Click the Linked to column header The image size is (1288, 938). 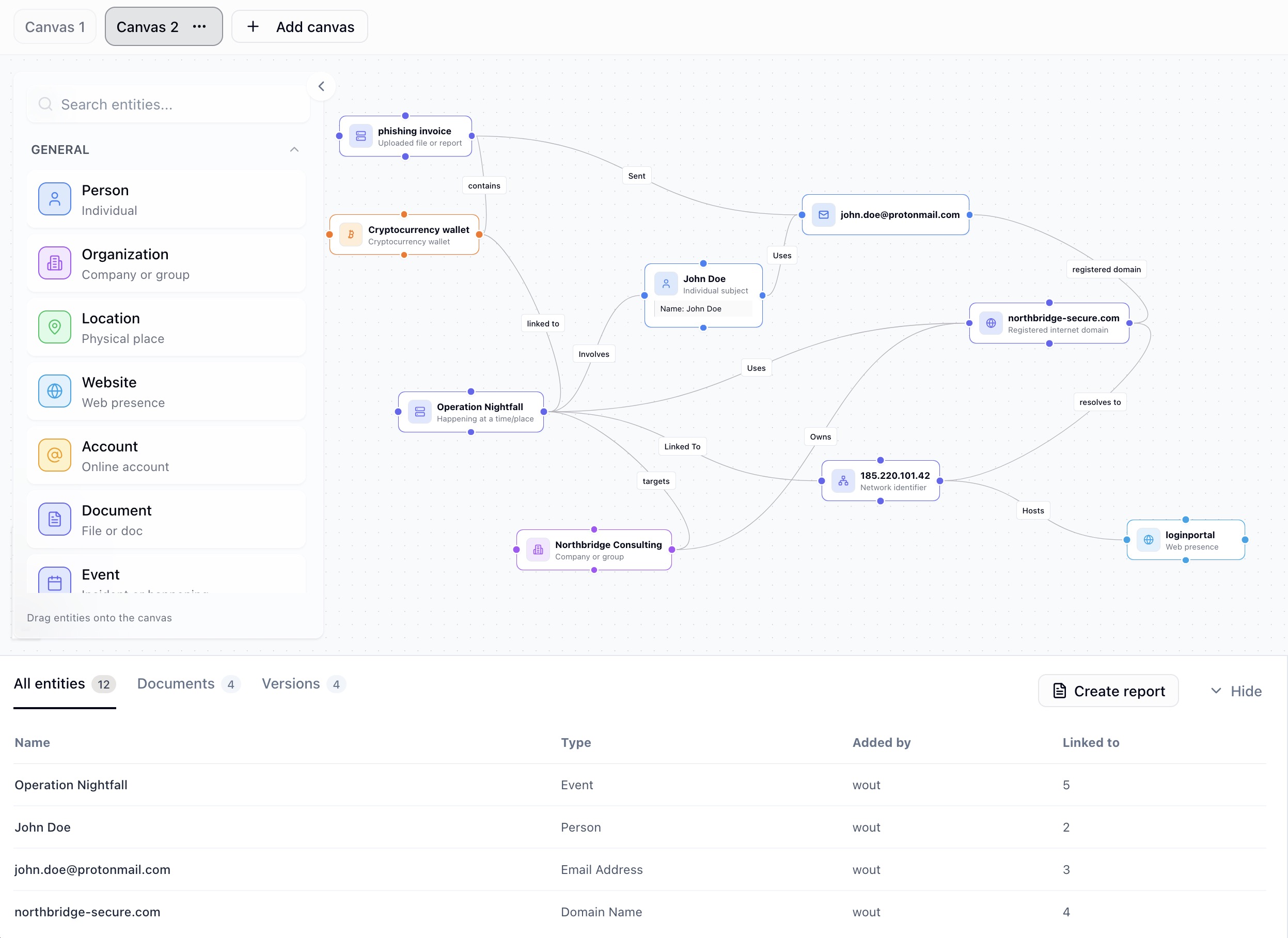(1091, 743)
